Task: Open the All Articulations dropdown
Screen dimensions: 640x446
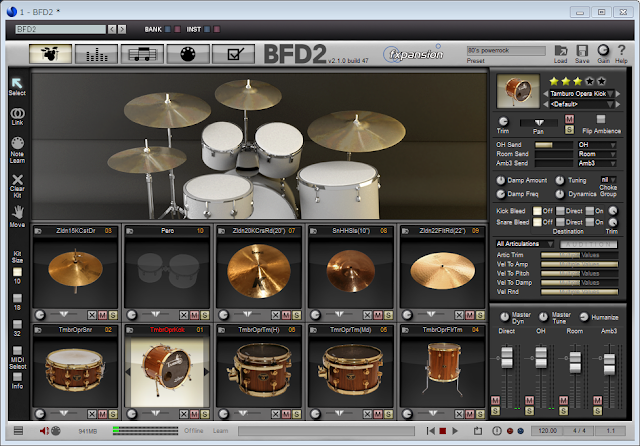Action: pyautogui.click(x=524, y=244)
